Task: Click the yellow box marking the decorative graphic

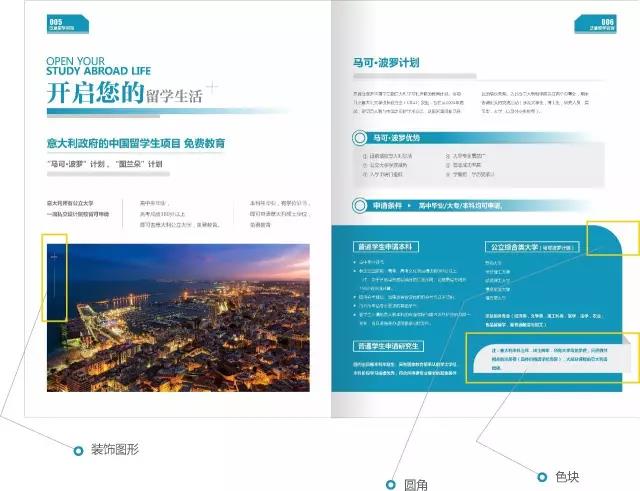Action: click(55, 278)
